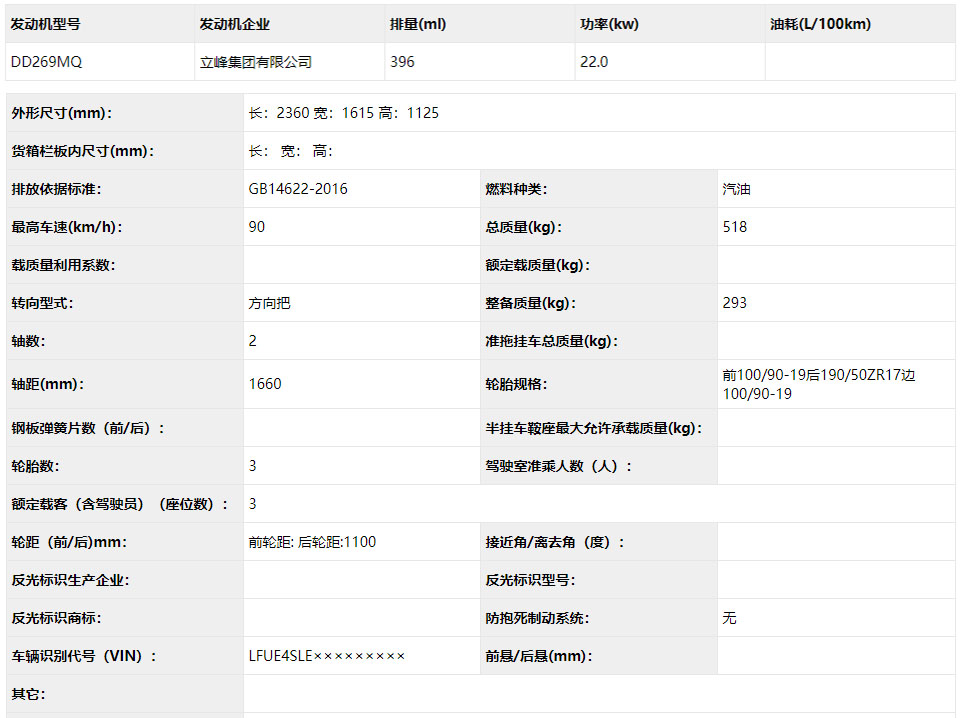Click the wheelbase value 1660
The image size is (962, 718).
265,384
